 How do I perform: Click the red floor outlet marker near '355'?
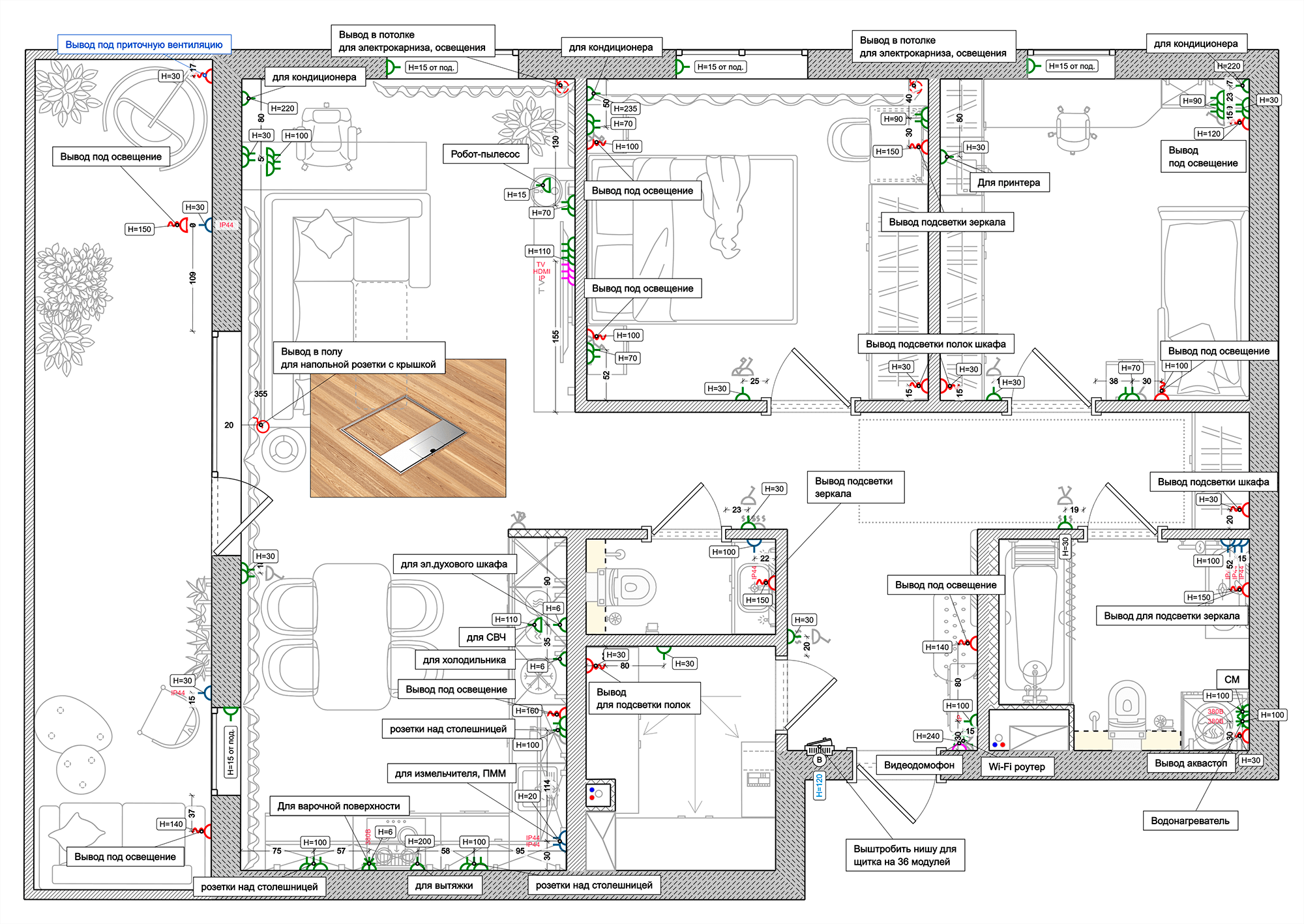(262, 426)
